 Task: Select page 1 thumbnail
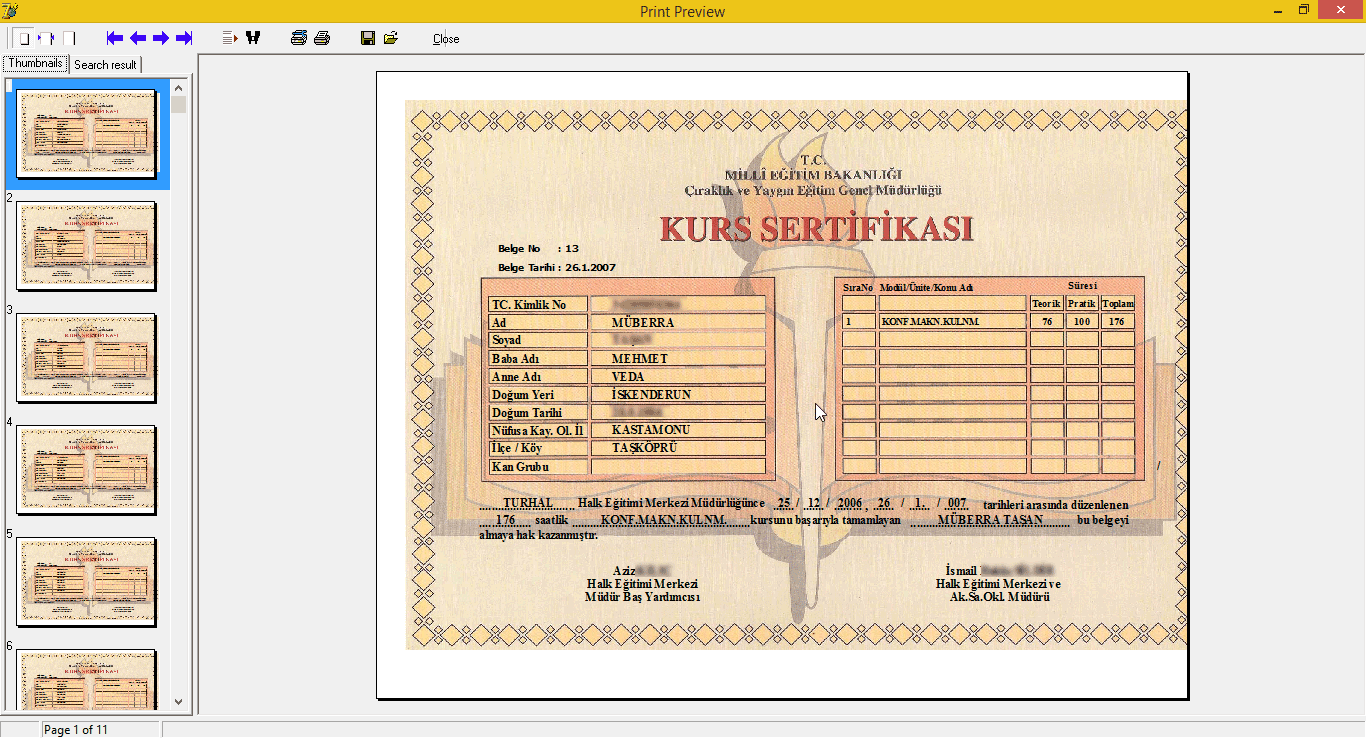[x=87, y=134]
